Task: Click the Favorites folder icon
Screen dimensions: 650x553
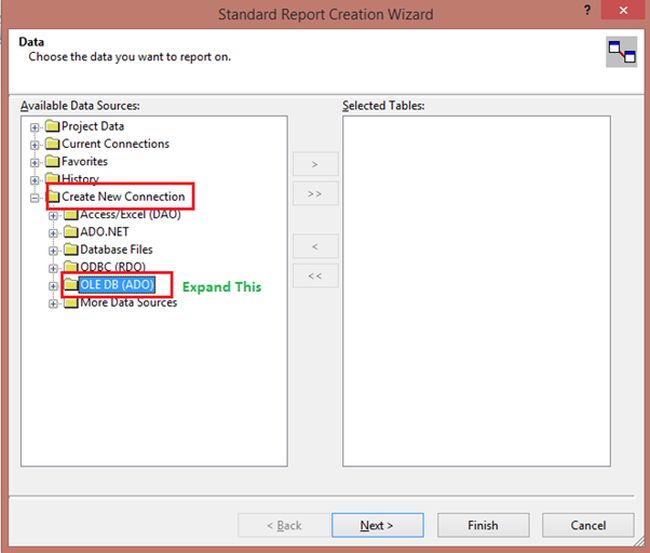Action: pos(52,161)
